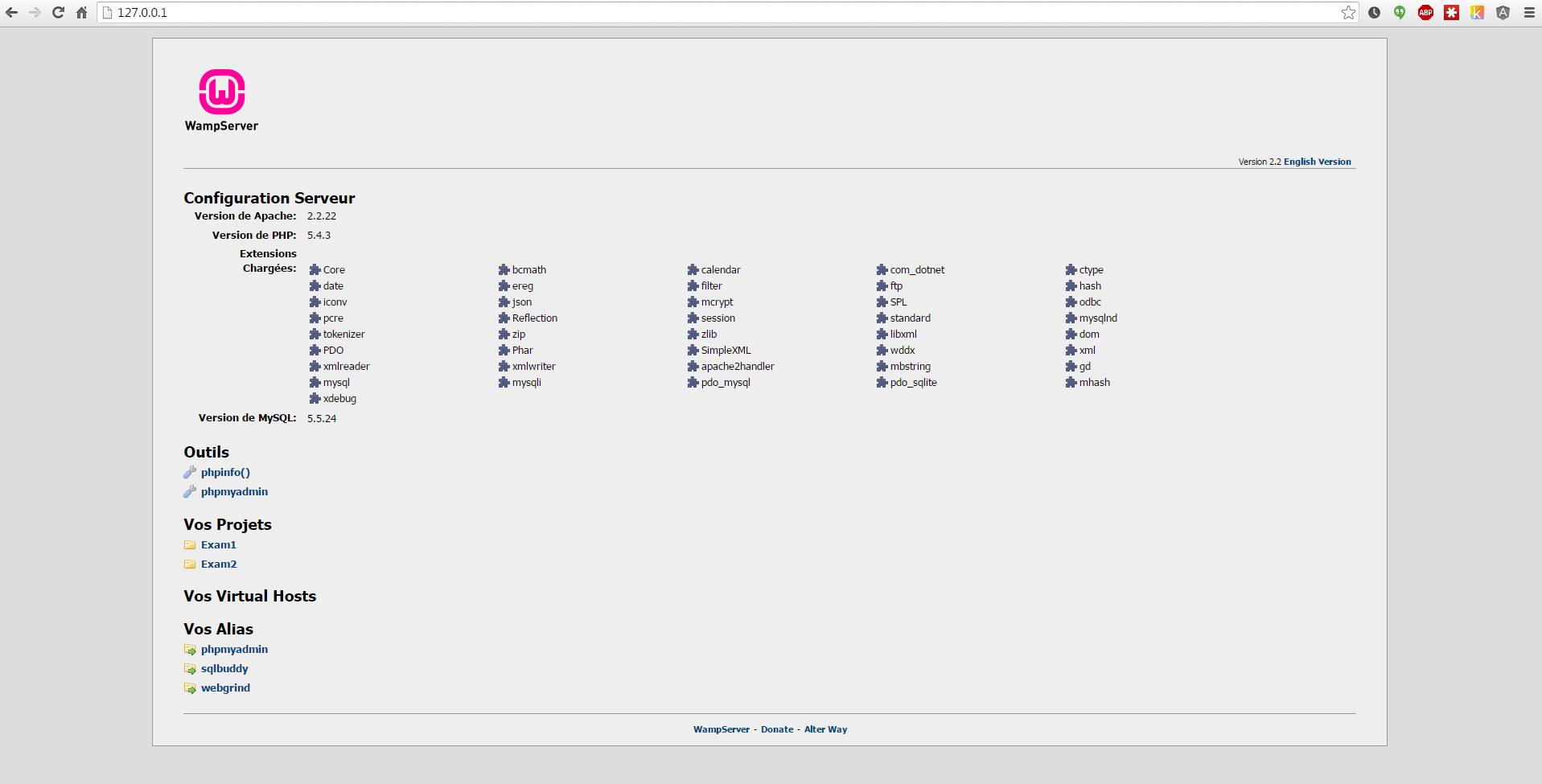This screenshot has height=784, width=1542.
Task: Click the wddx extension name
Action: coord(903,351)
